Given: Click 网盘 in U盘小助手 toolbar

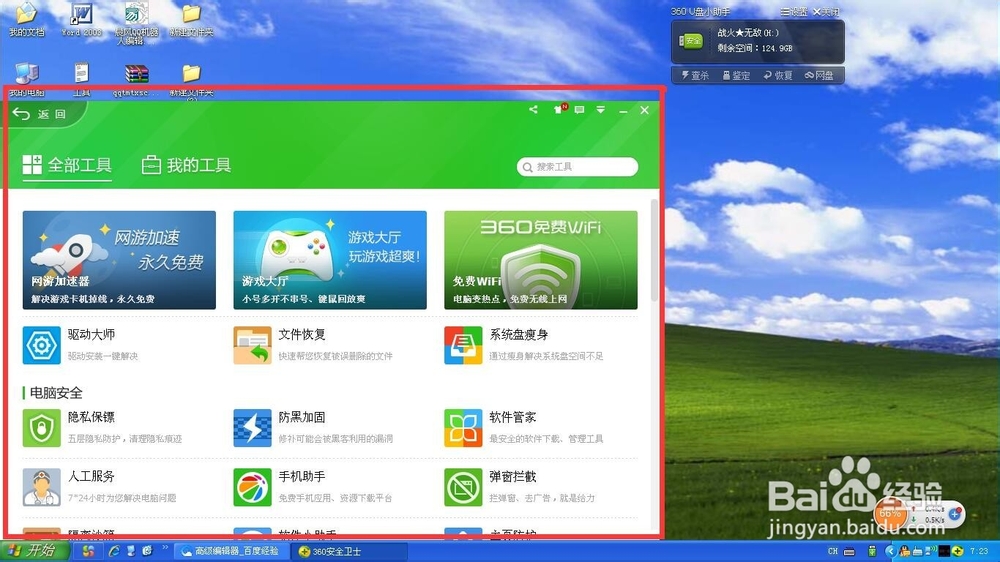Looking at the screenshot, I should (x=819, y=75).
